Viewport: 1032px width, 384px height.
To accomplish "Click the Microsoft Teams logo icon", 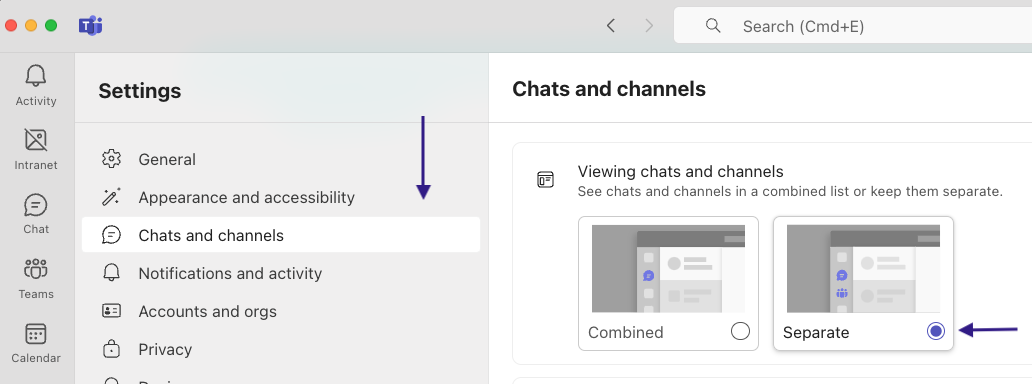I will point(90,26).
